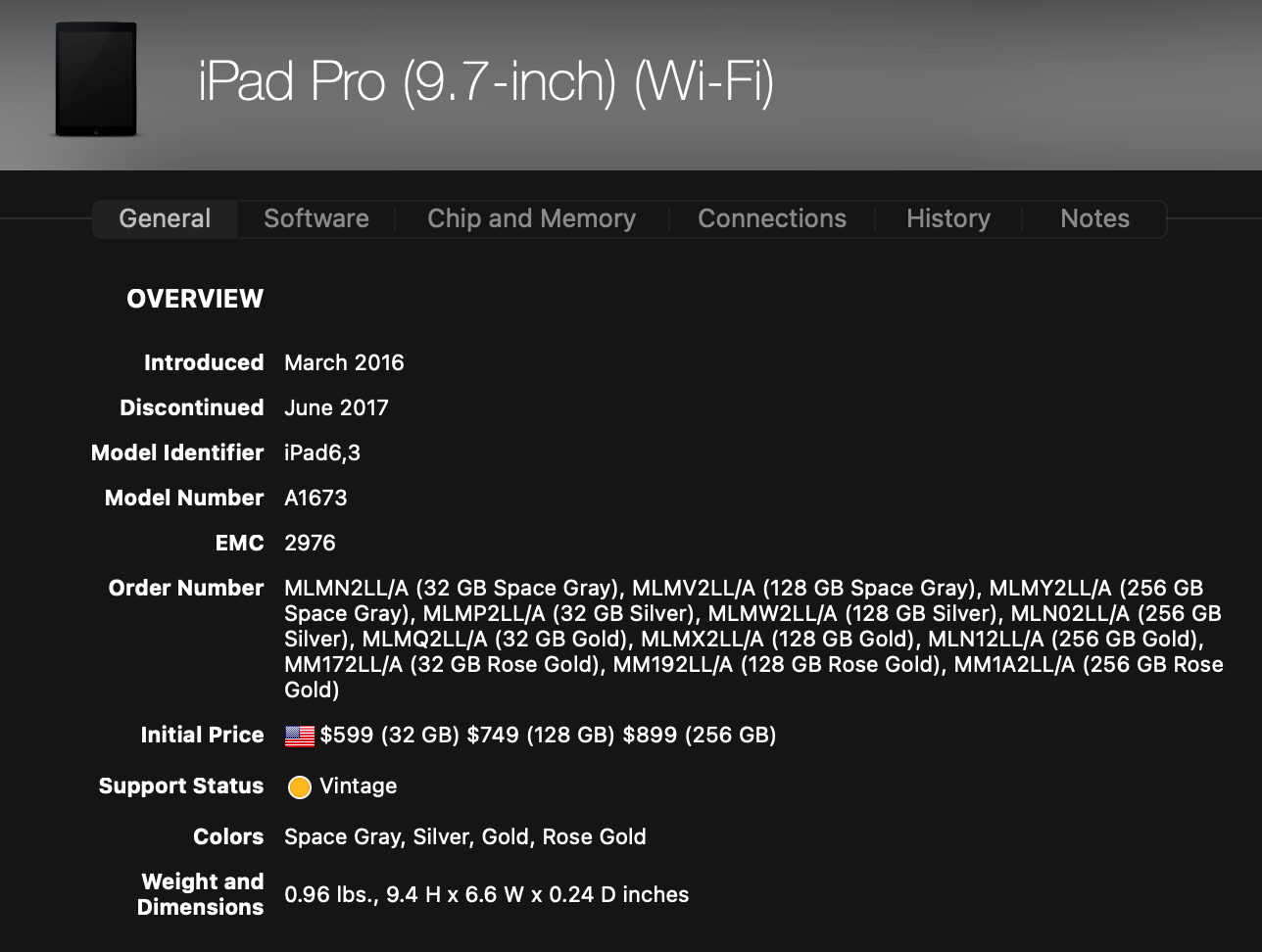Click the Model Identifier label
Image resolution: width=1262 pixels, height=952 pixels.
[177, 452]
